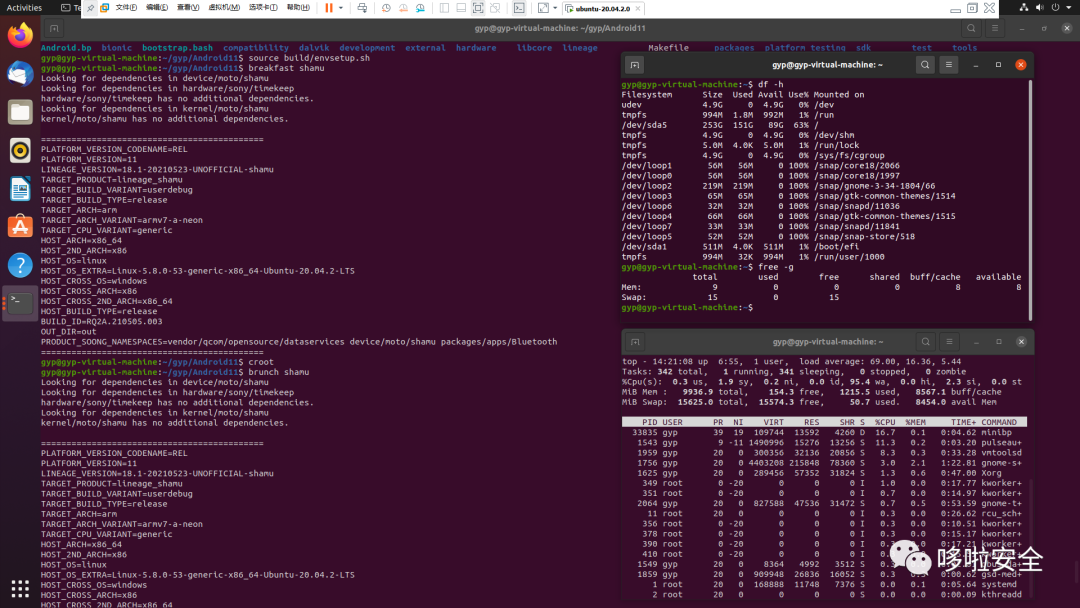Image resolution: width=1080 pixels, height=608 pixels.
Task: Click the power icon in tray
Action: 1055,8
